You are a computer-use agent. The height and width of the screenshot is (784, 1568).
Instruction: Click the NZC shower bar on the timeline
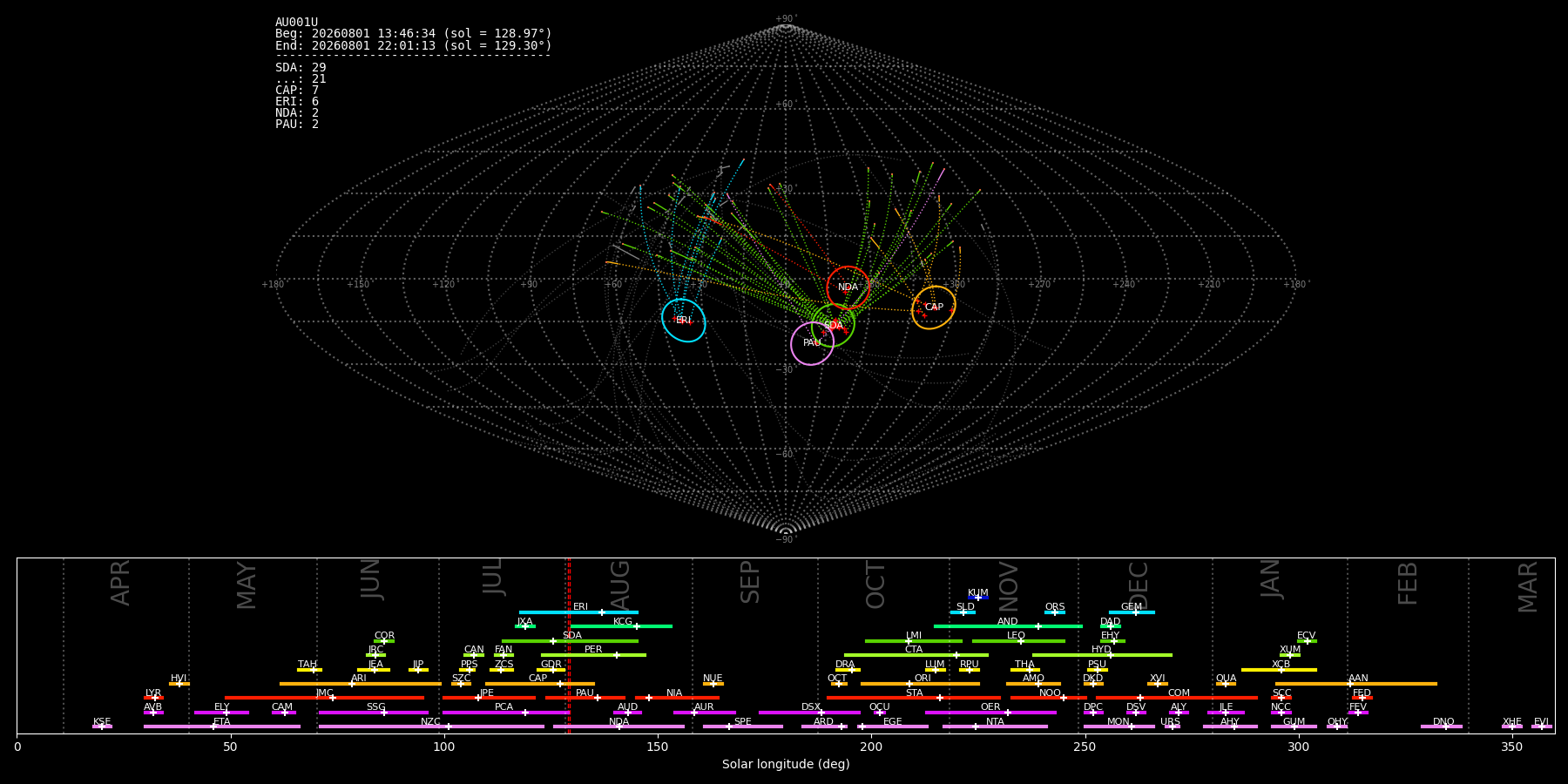431,727
